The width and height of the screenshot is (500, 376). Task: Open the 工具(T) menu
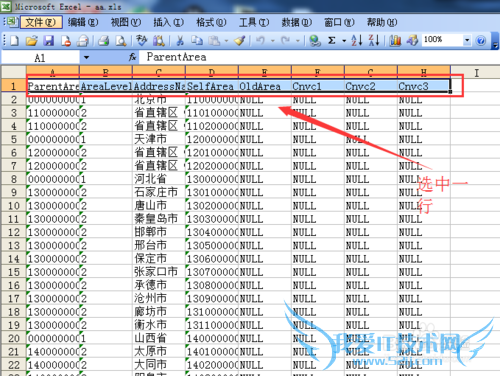point(254,22)
